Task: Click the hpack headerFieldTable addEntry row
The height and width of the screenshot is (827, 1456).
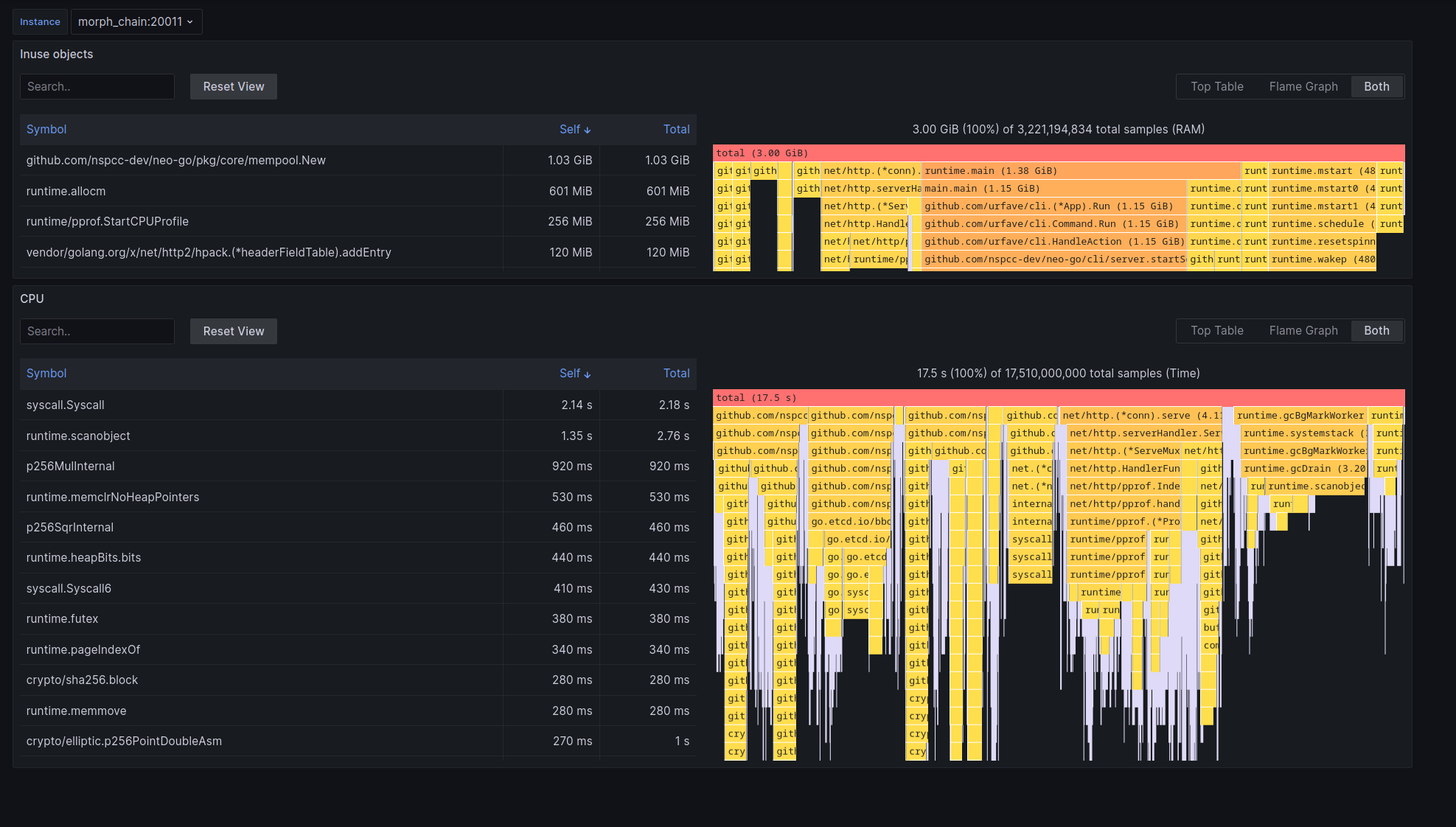Action: 358,252
